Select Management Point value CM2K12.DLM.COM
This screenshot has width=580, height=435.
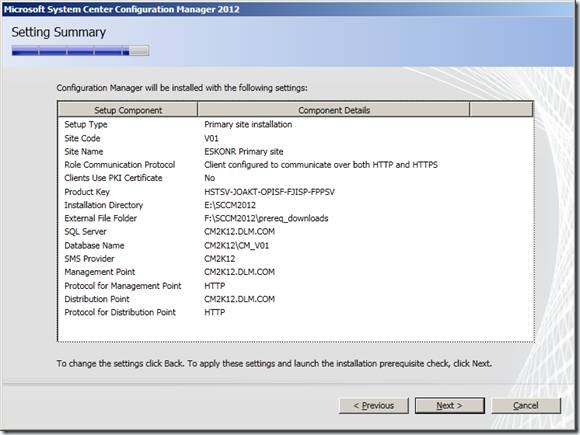pos(240,272)
